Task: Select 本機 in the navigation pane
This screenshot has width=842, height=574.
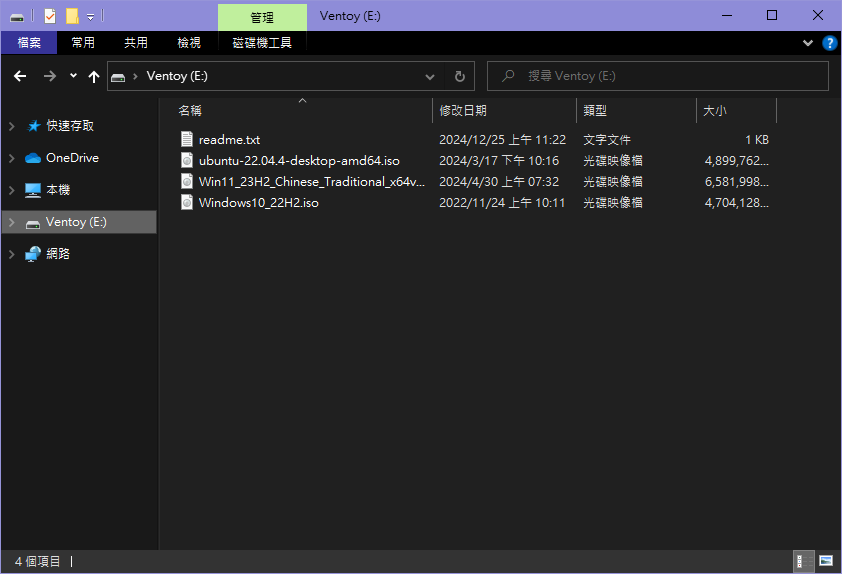Action: pyautogui.click(x=58, y=190)
